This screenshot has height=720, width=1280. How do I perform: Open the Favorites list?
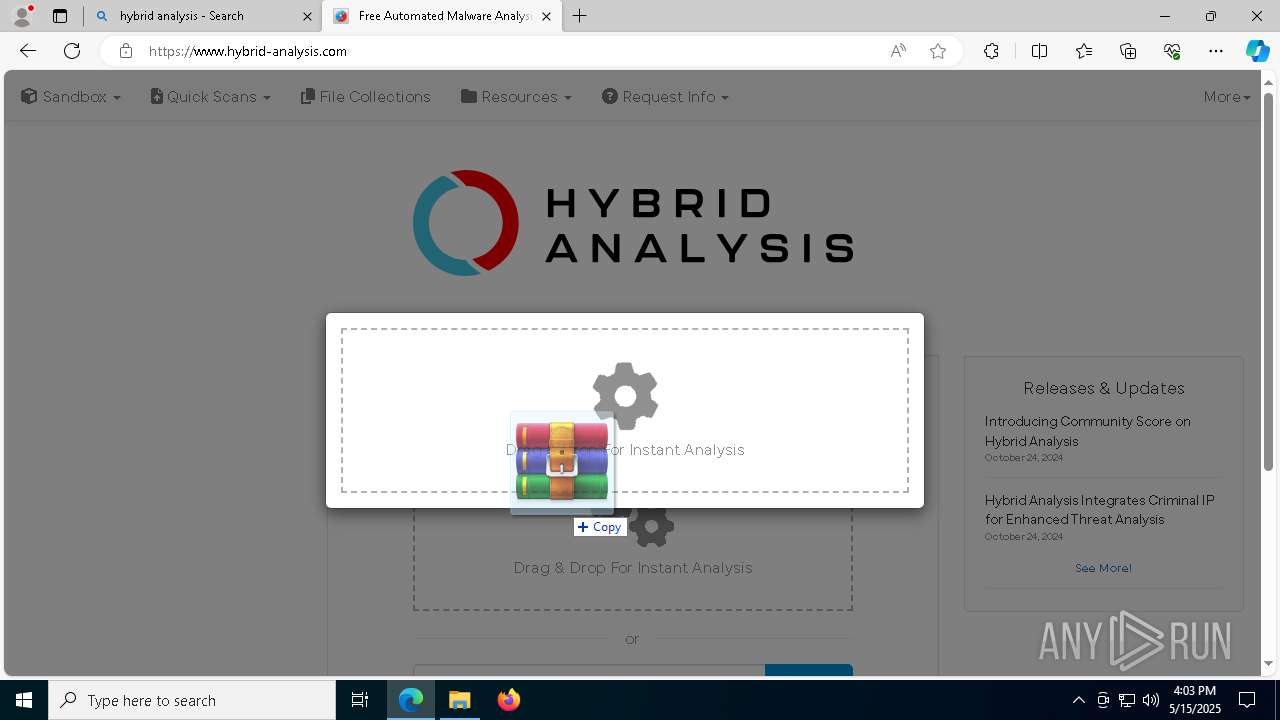click(1084, 51)
